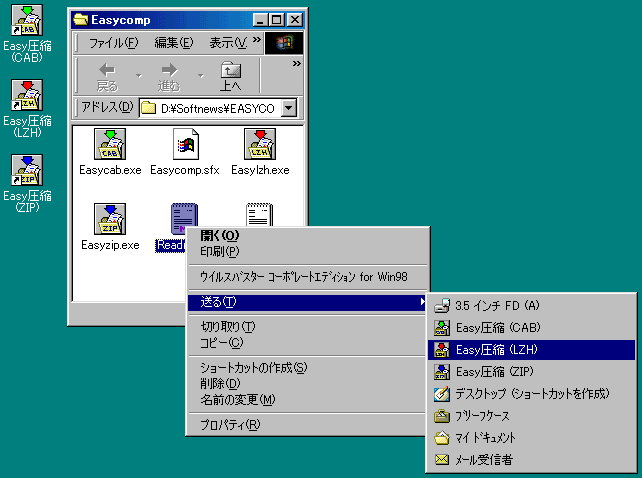Expand the address bar dropdown
This screenshot has width=642, height=478.
[x=289, y=109]
